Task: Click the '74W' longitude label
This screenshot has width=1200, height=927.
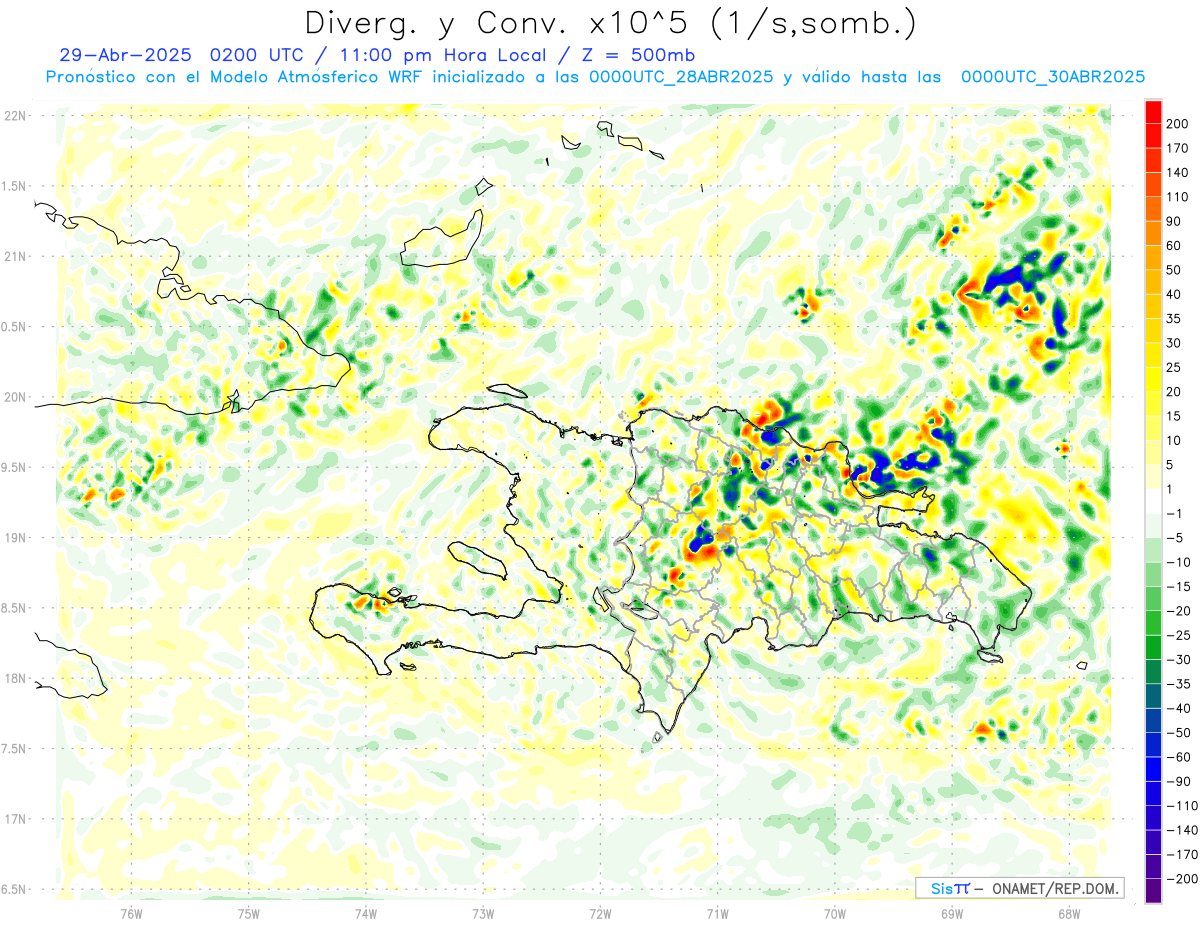Action: 366,913
